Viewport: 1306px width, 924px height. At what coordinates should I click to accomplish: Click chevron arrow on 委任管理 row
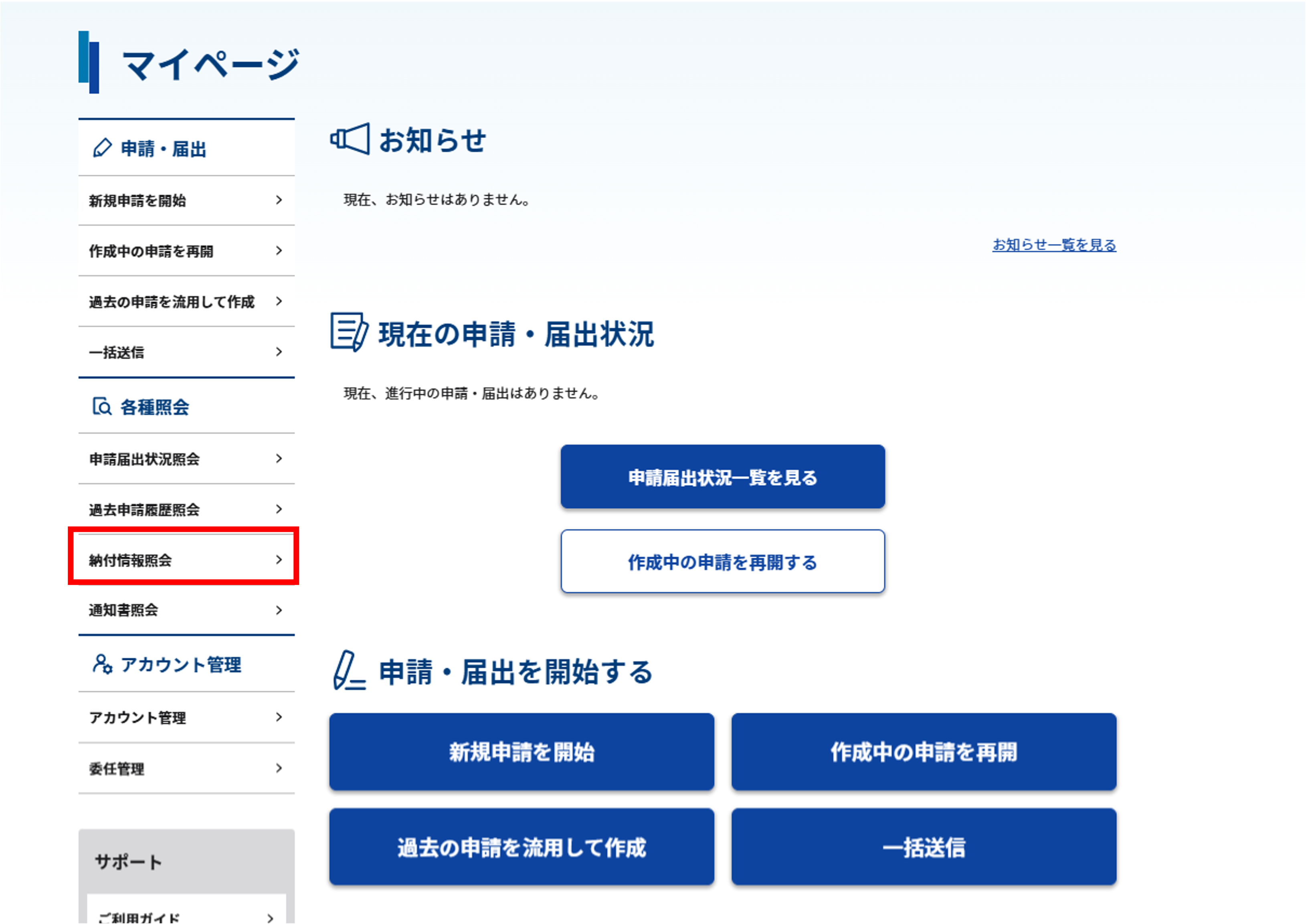pos(279,768)
